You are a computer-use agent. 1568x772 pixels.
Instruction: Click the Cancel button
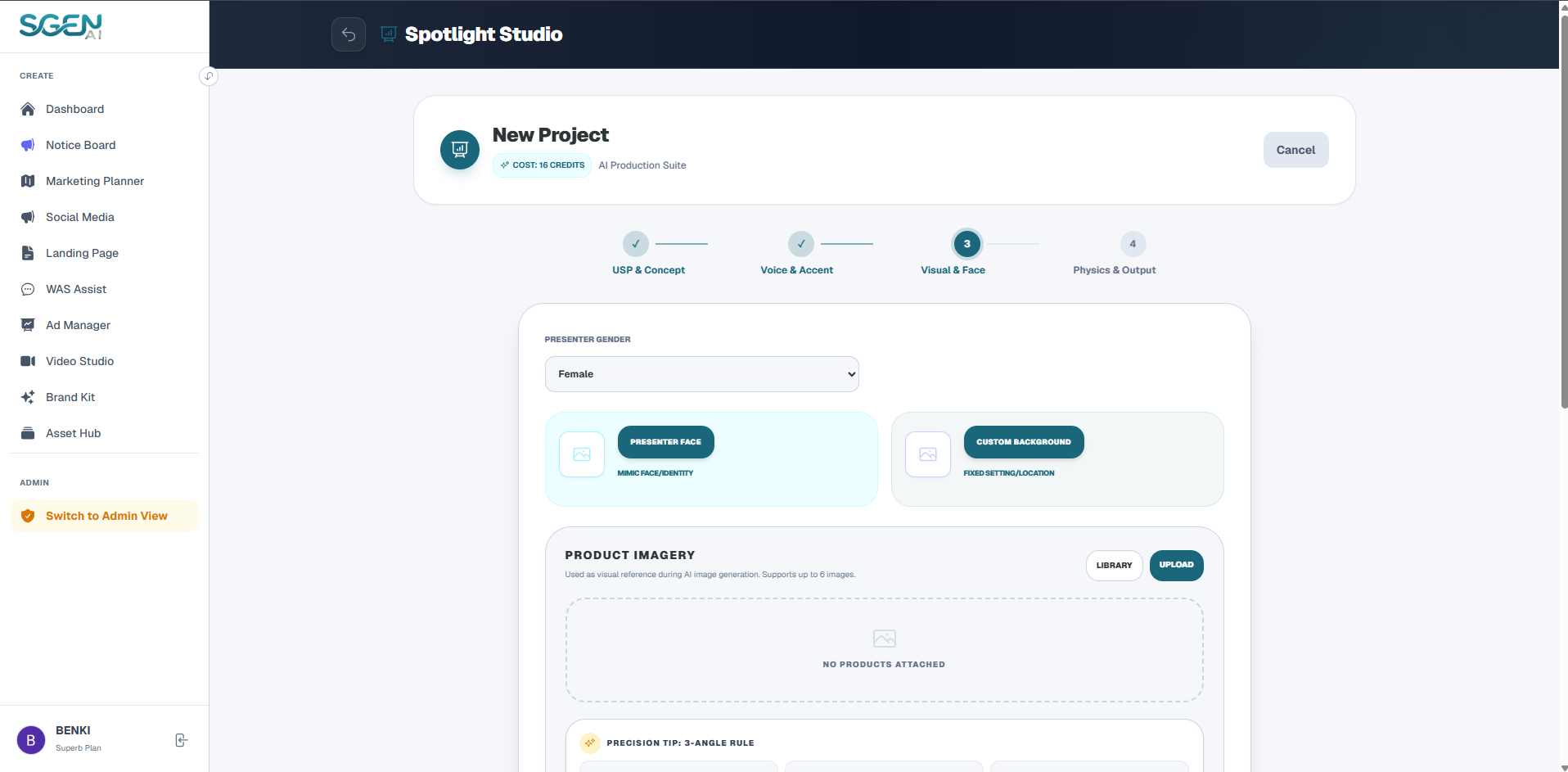point(1295,150)
